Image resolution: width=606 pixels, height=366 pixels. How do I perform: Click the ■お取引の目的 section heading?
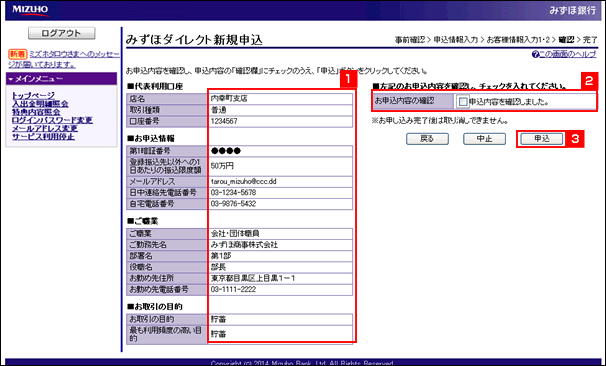point(155,306)
